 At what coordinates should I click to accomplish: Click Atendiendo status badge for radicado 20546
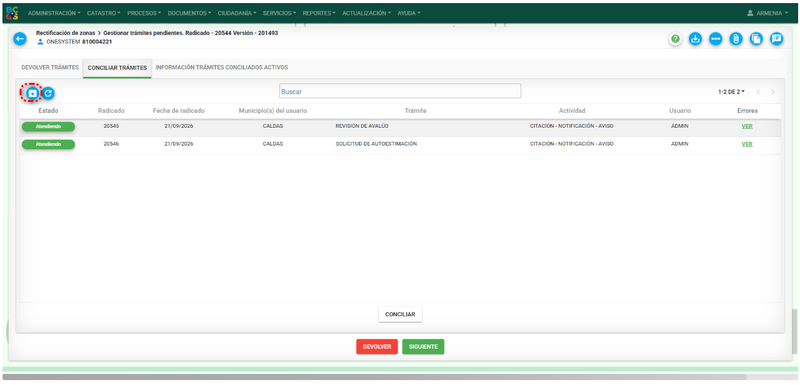(x=48, y=144)
